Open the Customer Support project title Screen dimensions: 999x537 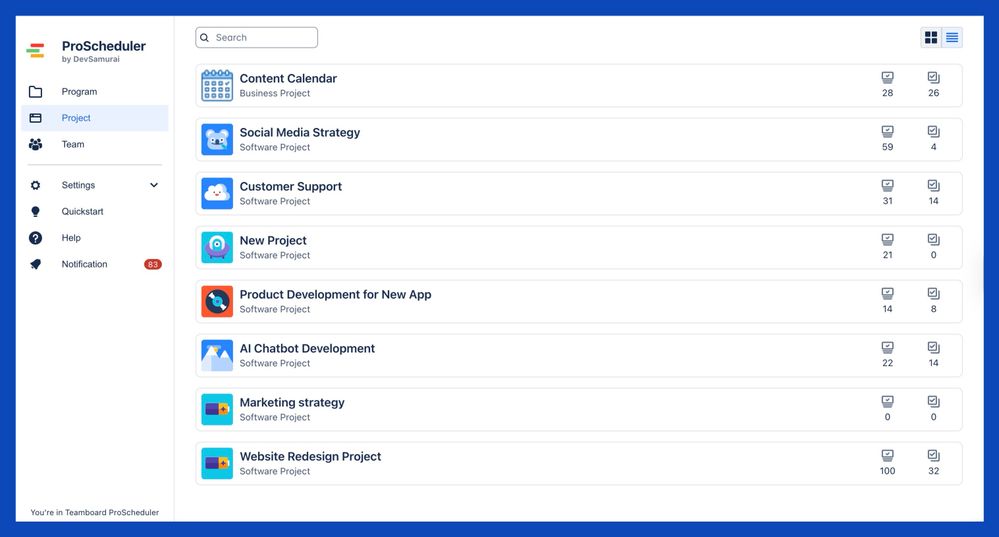pyautogui.click(x=291, y=187)
